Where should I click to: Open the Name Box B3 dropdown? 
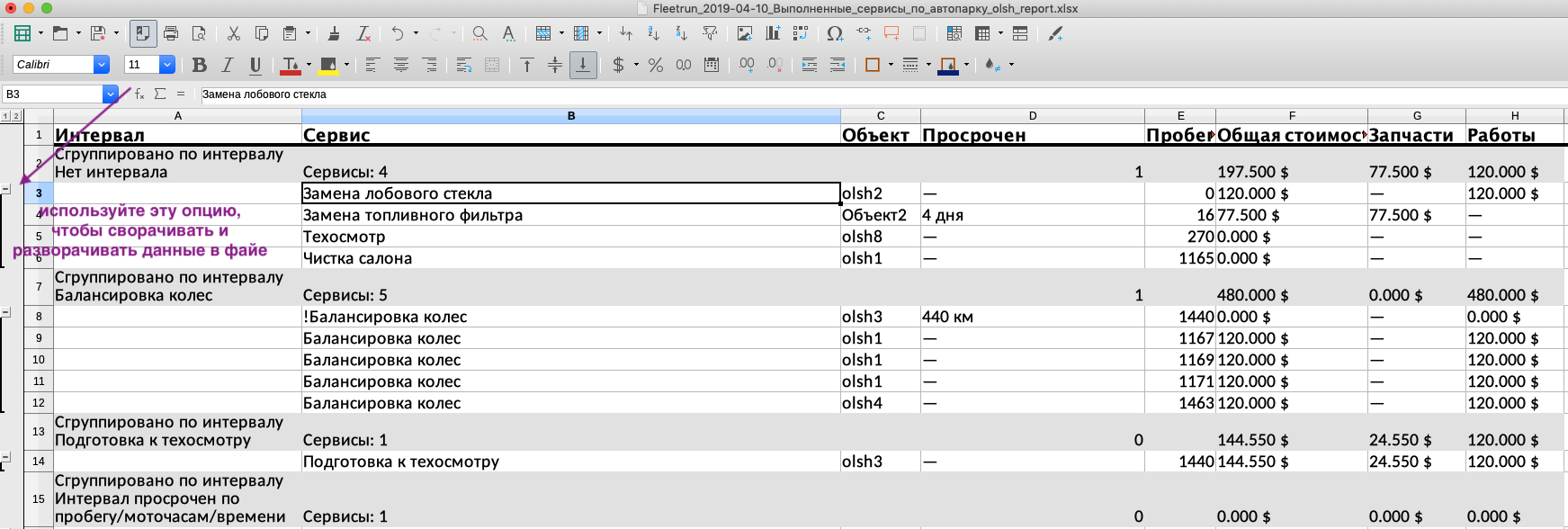pos(110,94)
